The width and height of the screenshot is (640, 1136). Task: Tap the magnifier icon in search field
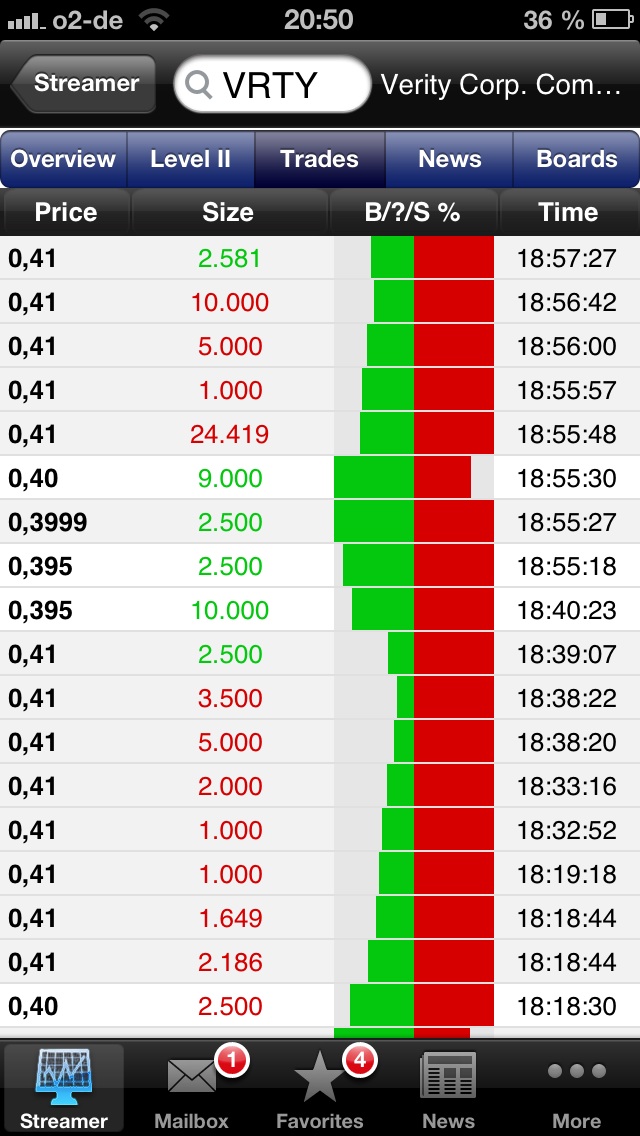pos(199,86)
